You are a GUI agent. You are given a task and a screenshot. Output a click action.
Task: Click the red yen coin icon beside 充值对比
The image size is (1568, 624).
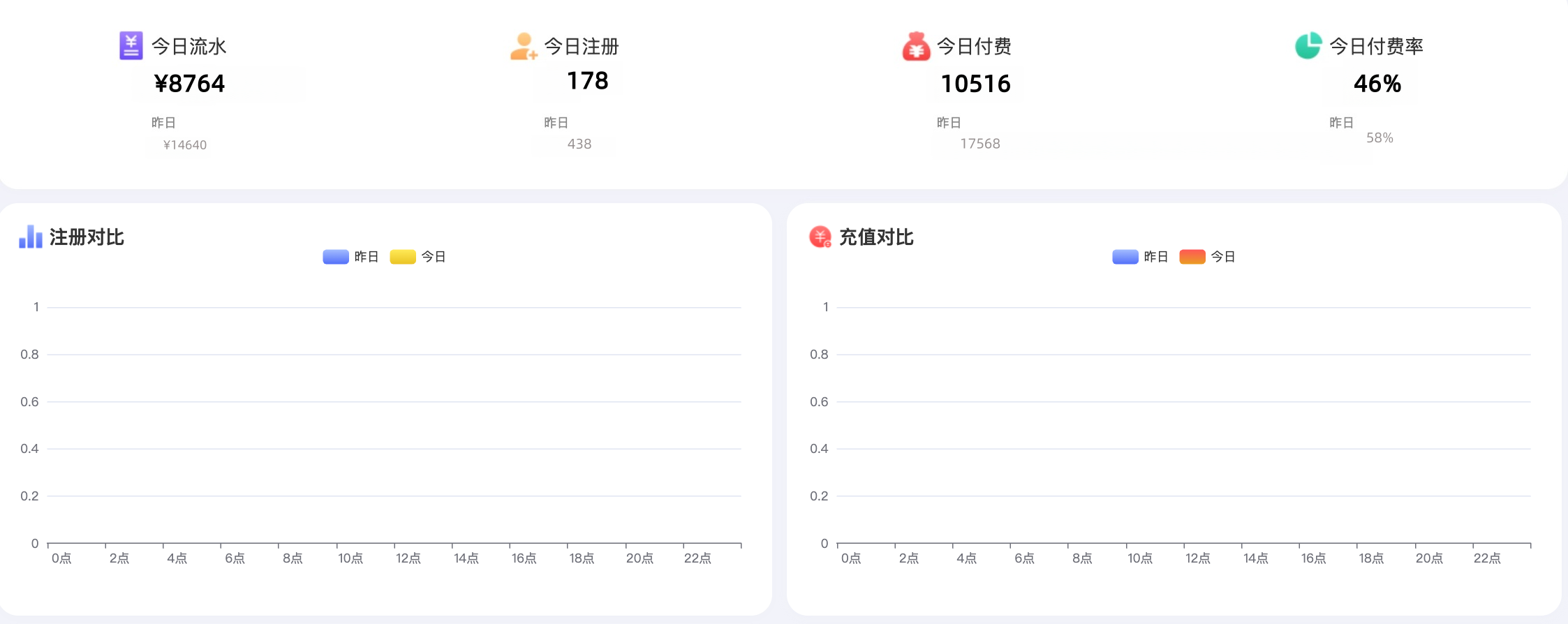point(820,237)
